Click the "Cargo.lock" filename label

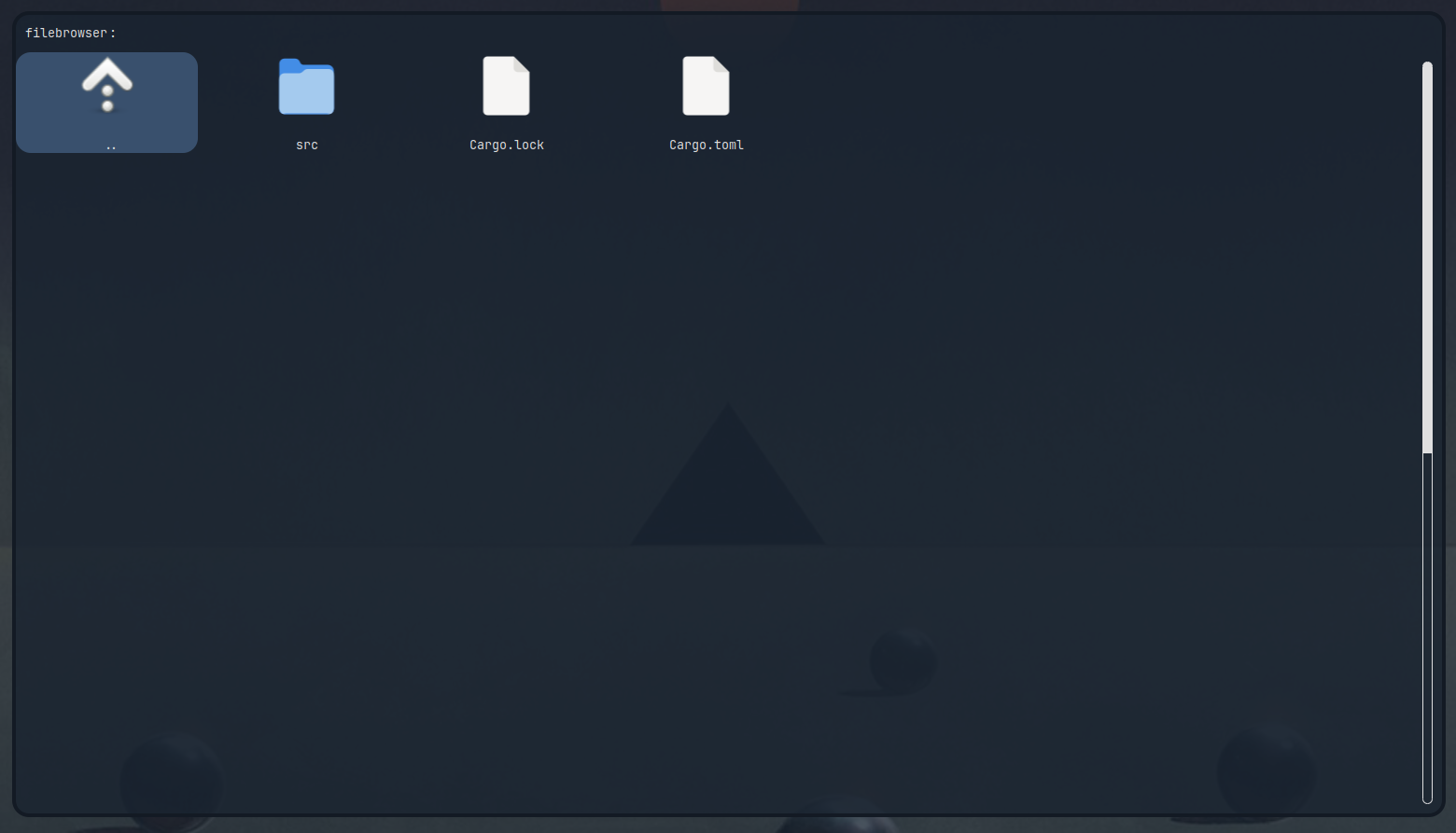click(x=507, y=145)
